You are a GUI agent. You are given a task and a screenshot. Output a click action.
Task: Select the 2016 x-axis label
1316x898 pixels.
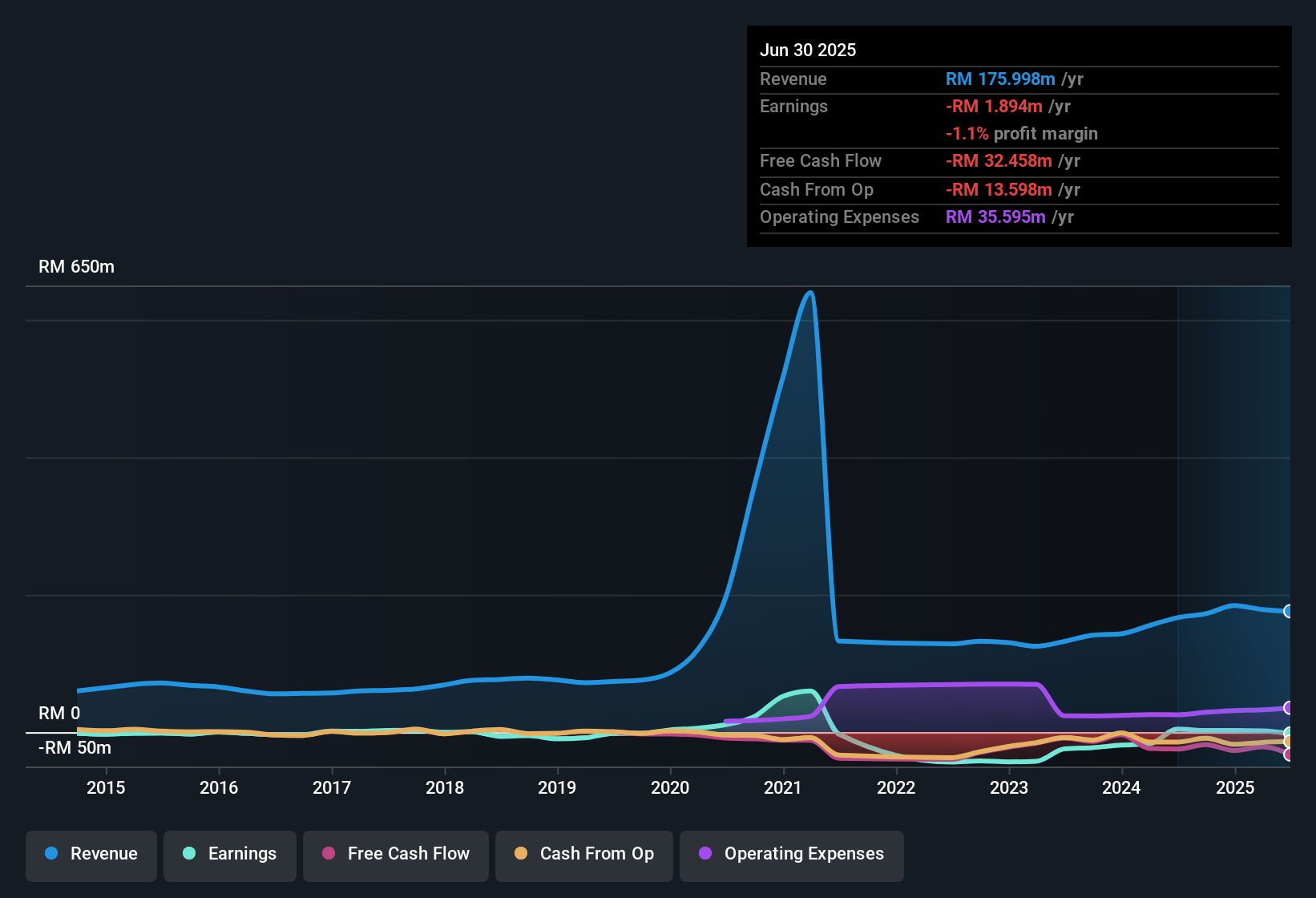pyautogui.click(x=219, y=787)
